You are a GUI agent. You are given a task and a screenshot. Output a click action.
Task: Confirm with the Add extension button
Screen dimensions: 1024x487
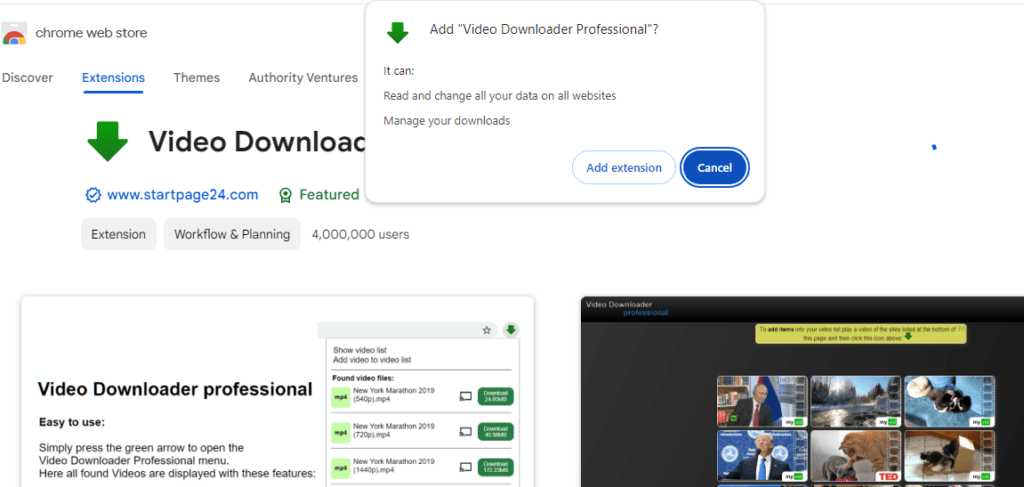pos(624,168)
